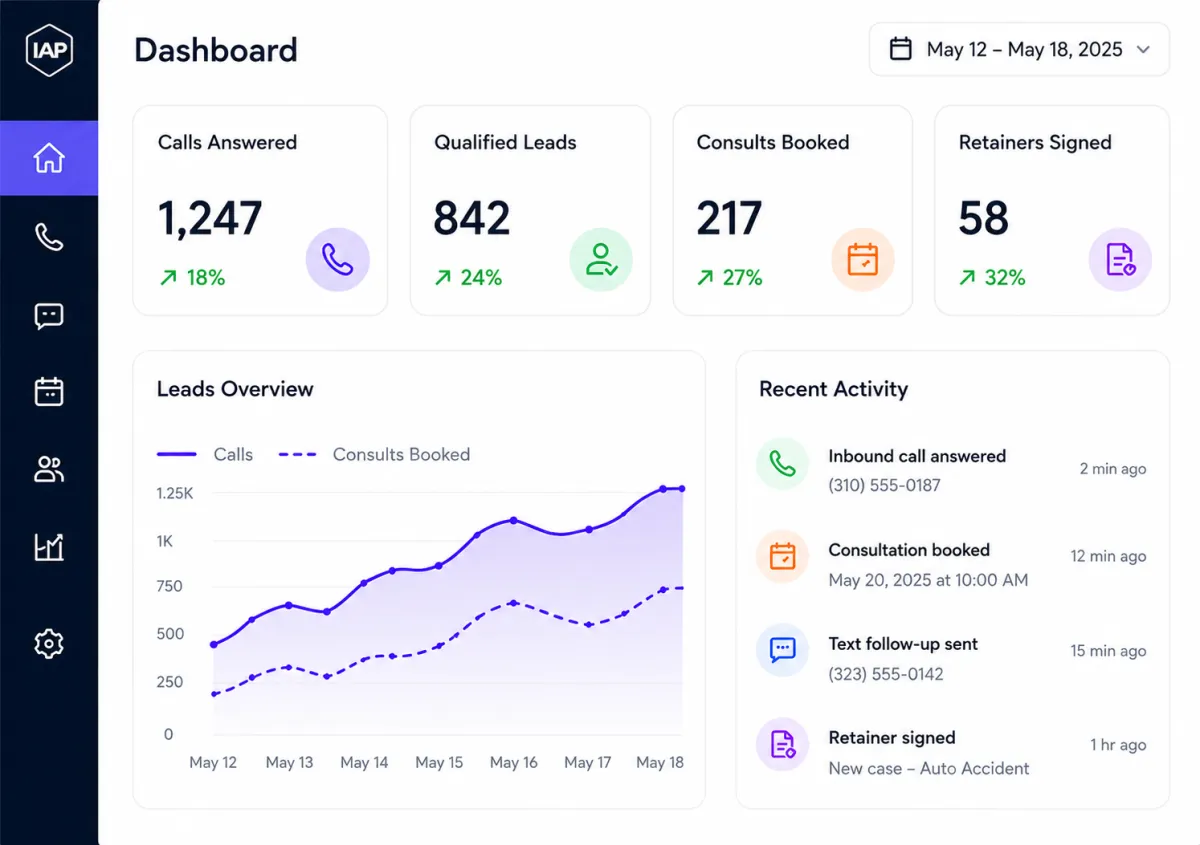Open the Inbound call answered activity

pos(952,469)
